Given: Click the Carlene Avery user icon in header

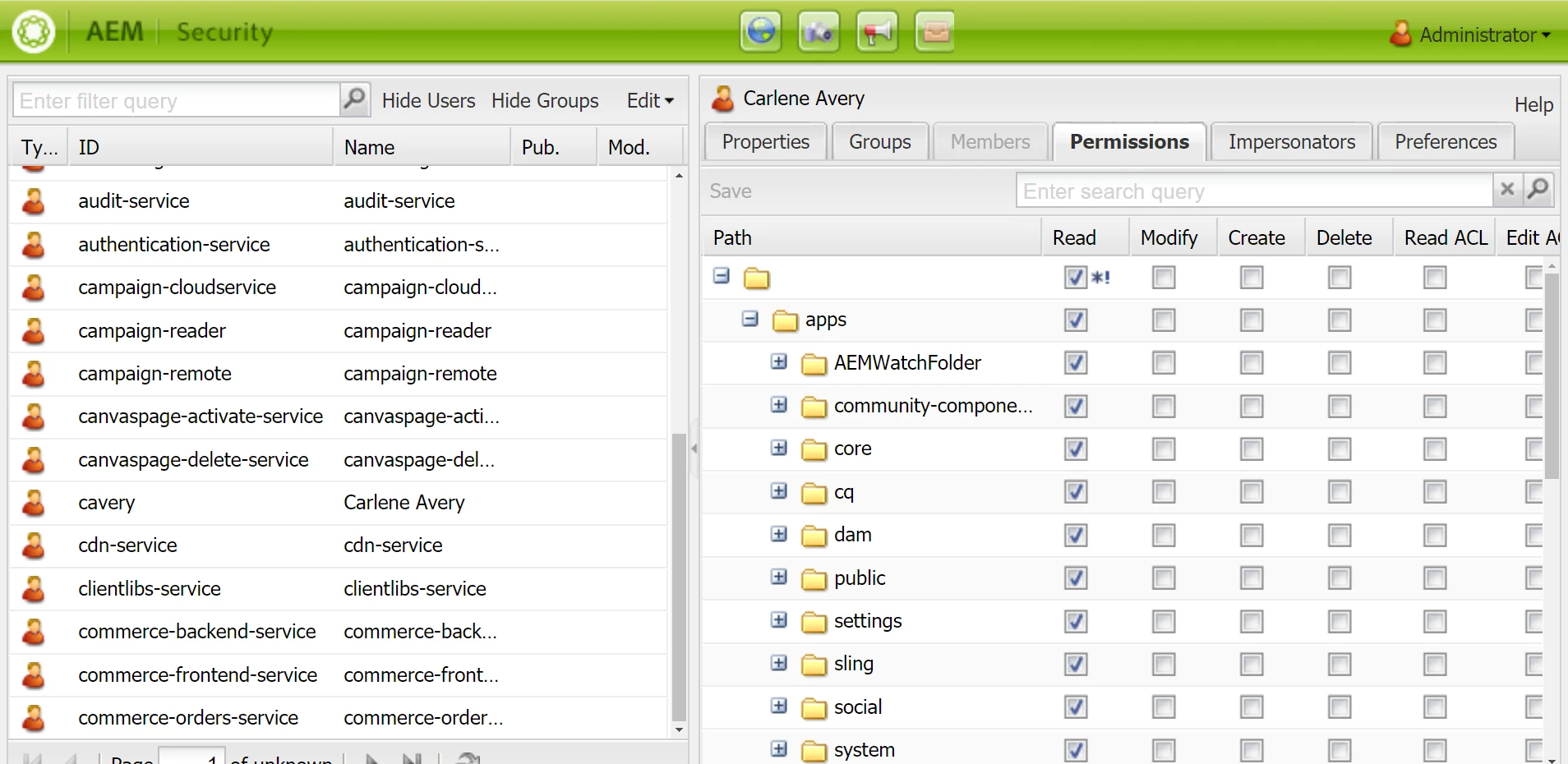Looking at the screenshot, I should tap(723, 99).
